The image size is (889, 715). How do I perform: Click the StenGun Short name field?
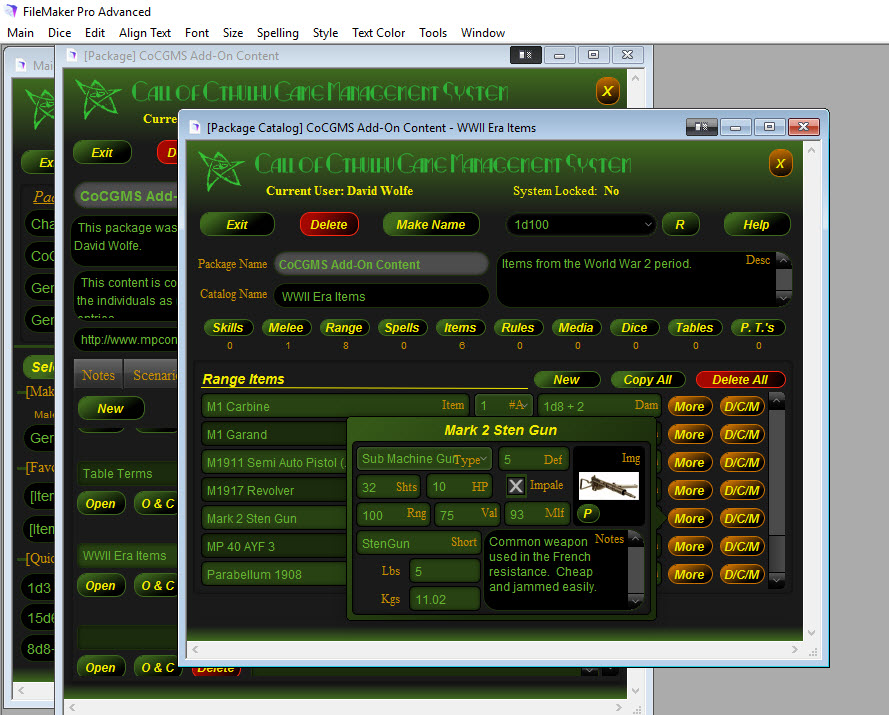point(418,543)
